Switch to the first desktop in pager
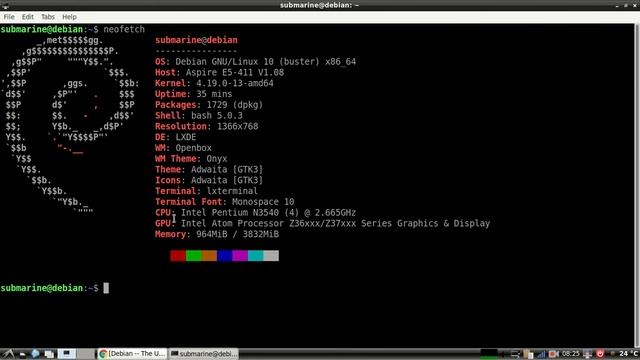The height and width of the screenshot is (360, 640). coord(67,353)
